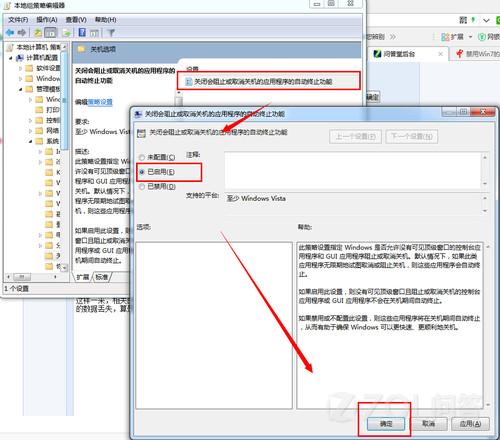Viewport: 500px width, 440px height.
Task: Switch to the 扩展 tab at the bottom
Action: pyautogui.click(x=82, y=277)
